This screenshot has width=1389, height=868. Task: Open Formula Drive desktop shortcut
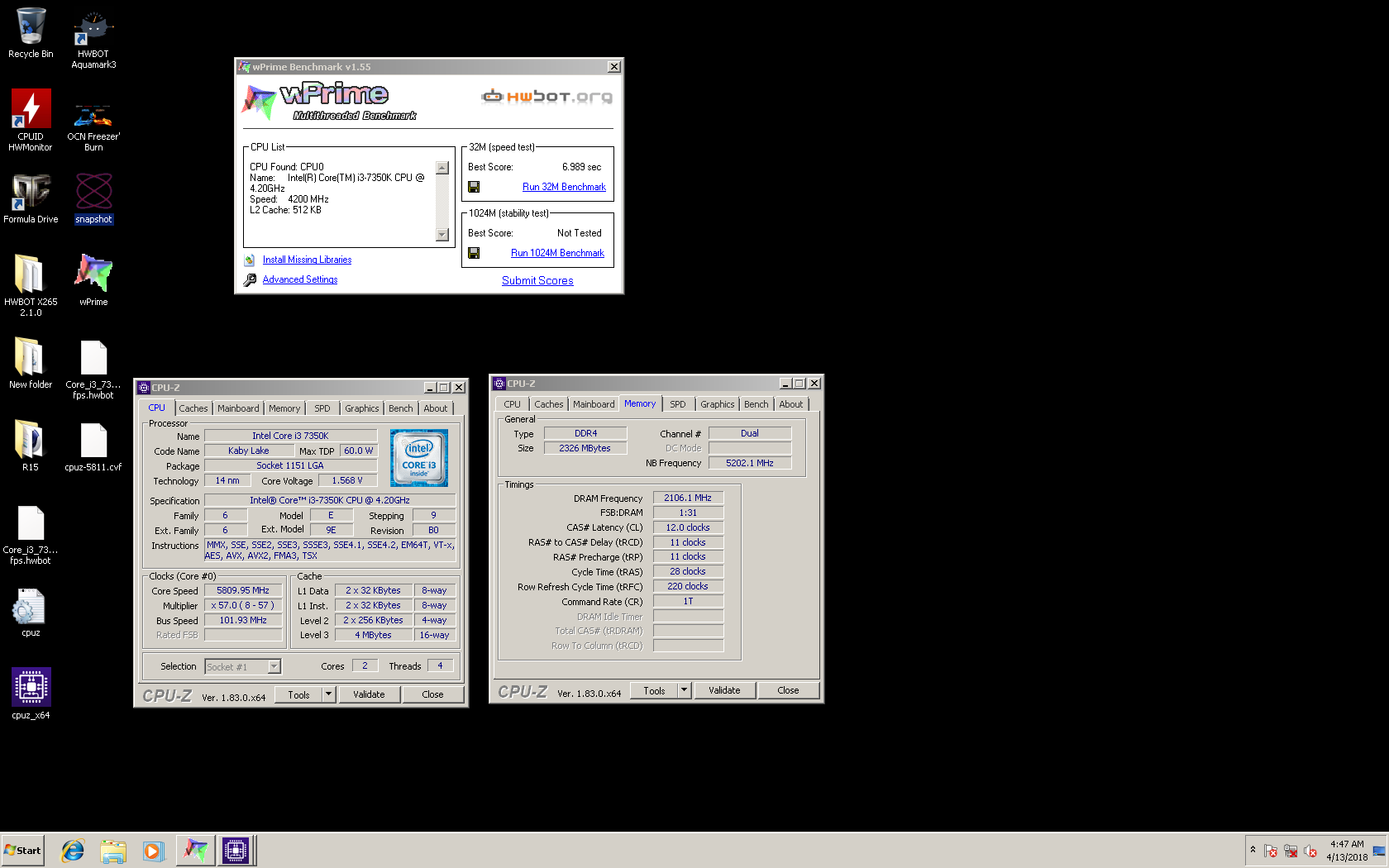click(x=31, y=198)
